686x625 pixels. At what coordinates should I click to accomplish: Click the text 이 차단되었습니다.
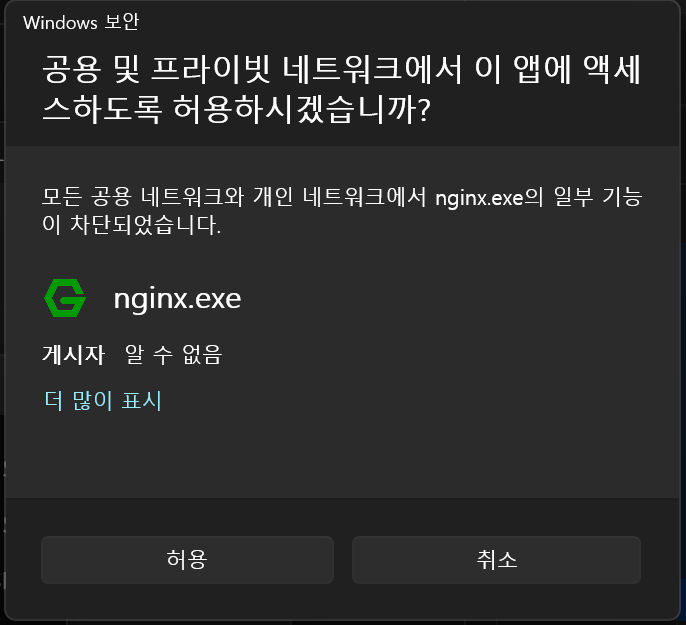pyautogui.click(x=131, y=225)
